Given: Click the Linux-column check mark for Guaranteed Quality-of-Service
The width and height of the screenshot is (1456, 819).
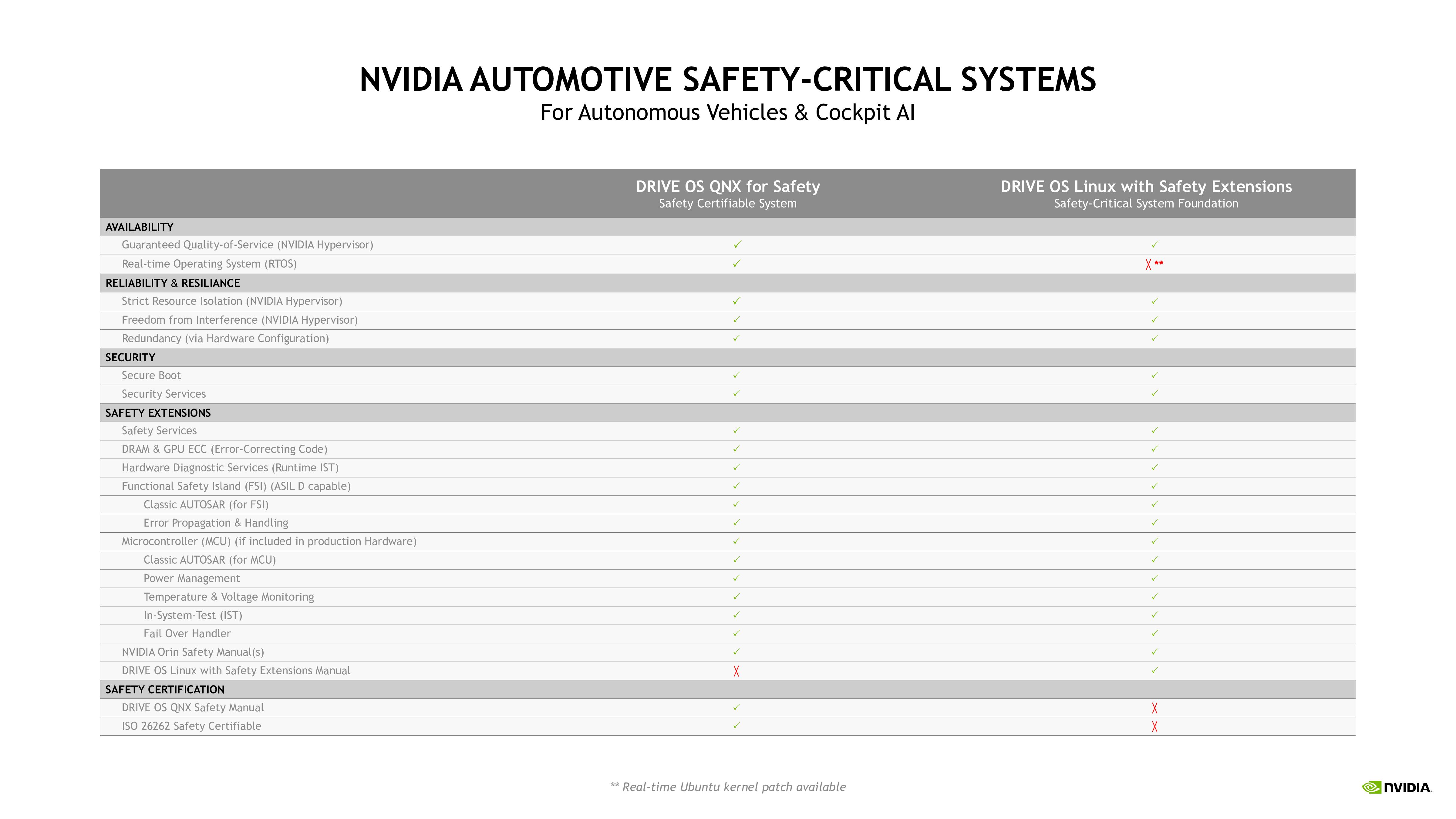Looking at the screenshot, I should [x=1155, y=245].
